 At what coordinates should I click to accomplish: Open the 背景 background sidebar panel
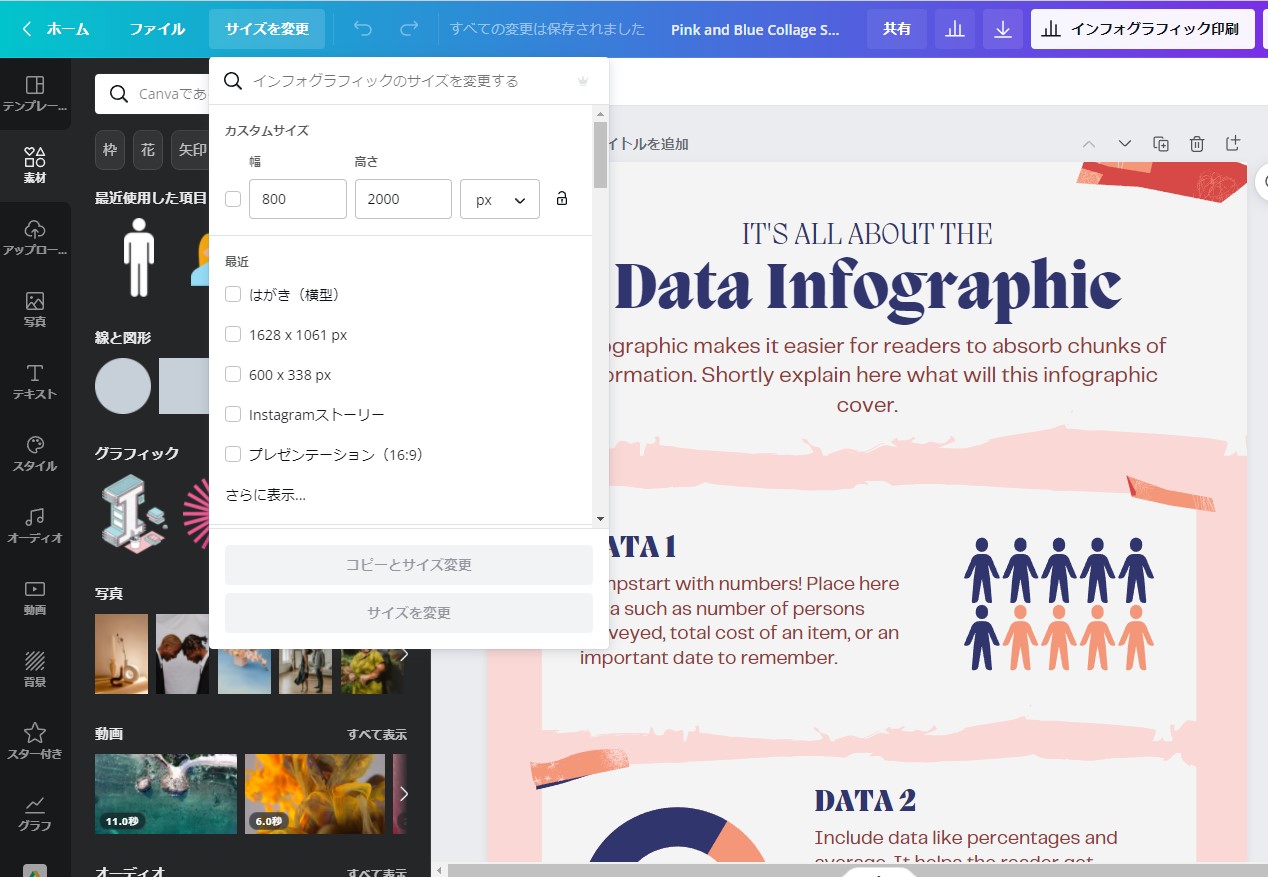pyautogui.click(x=35, y=670)
